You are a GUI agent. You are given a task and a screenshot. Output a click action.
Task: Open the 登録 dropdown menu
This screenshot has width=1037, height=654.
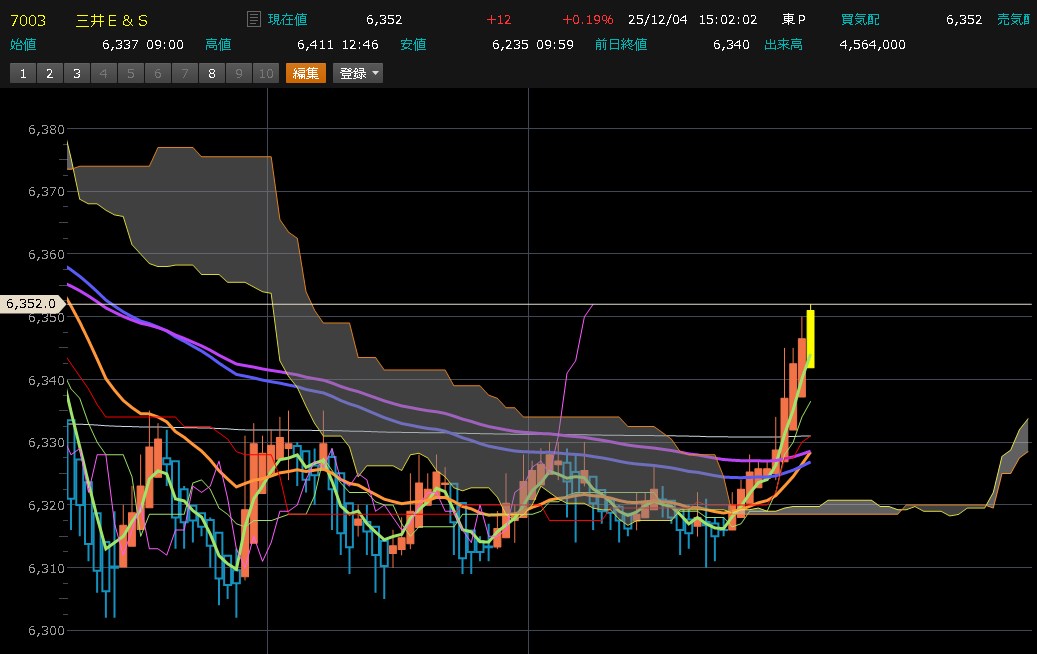pos(358,73)
